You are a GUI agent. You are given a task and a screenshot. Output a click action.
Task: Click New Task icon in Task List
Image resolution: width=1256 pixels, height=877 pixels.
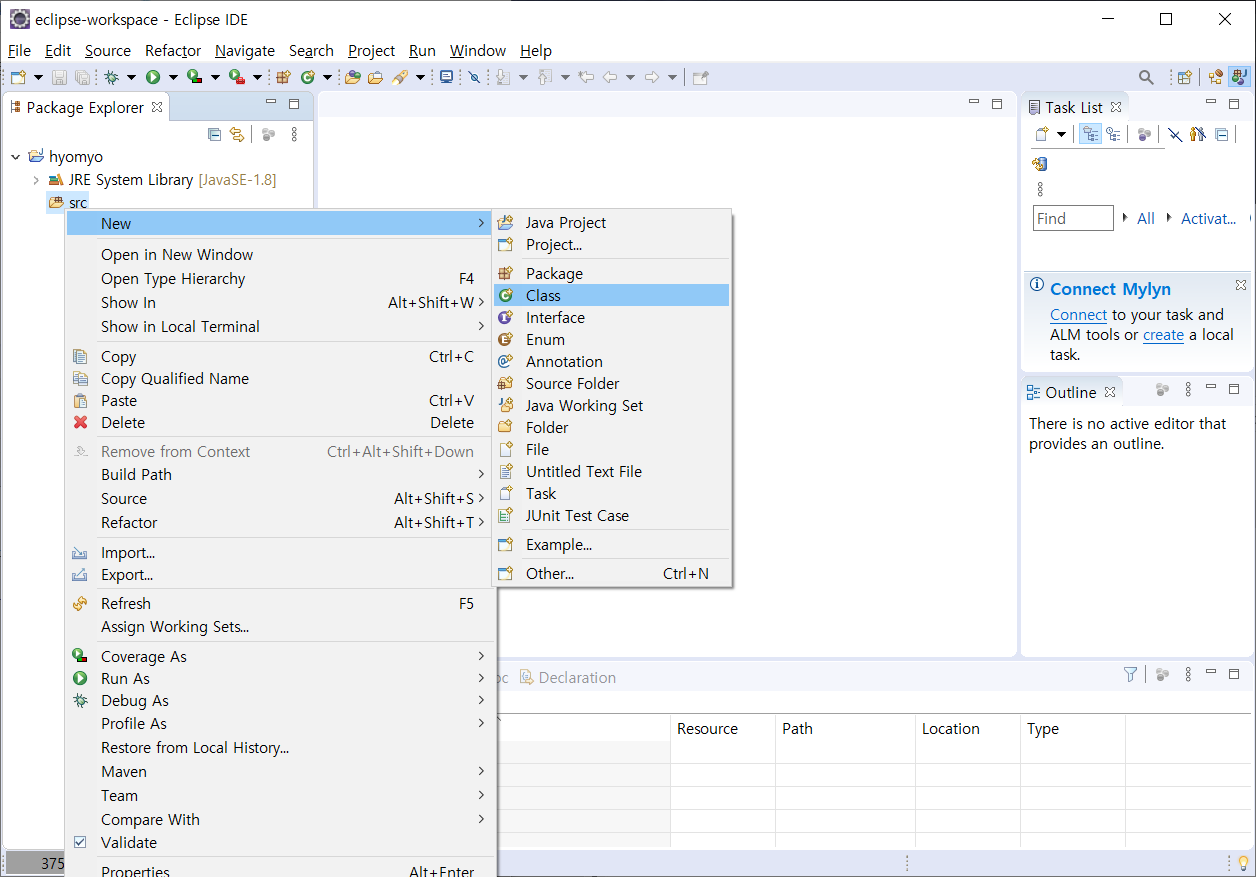click(1042, 134)
